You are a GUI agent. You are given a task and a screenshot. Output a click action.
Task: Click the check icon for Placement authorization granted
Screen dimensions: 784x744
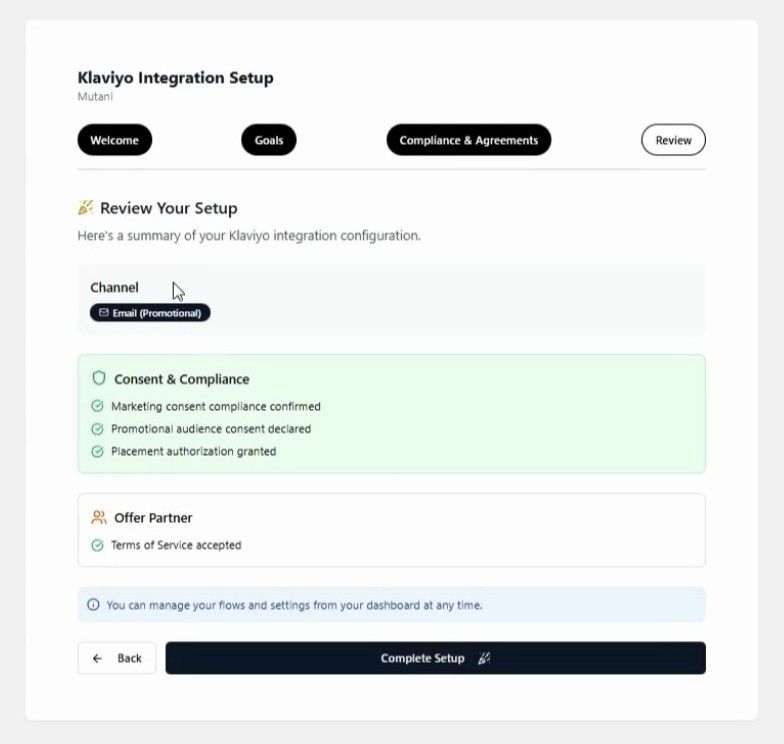pos(97,451)
